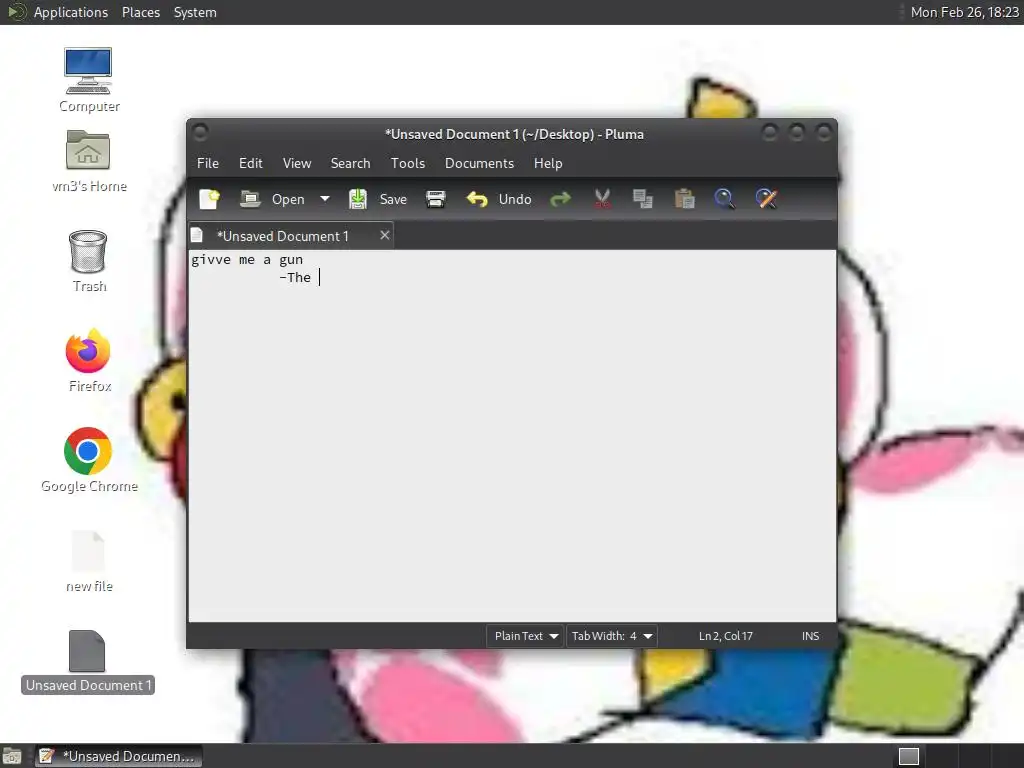Click inside the text editing area
This screenshot has height=768, width=1024.
pos(512,436)
